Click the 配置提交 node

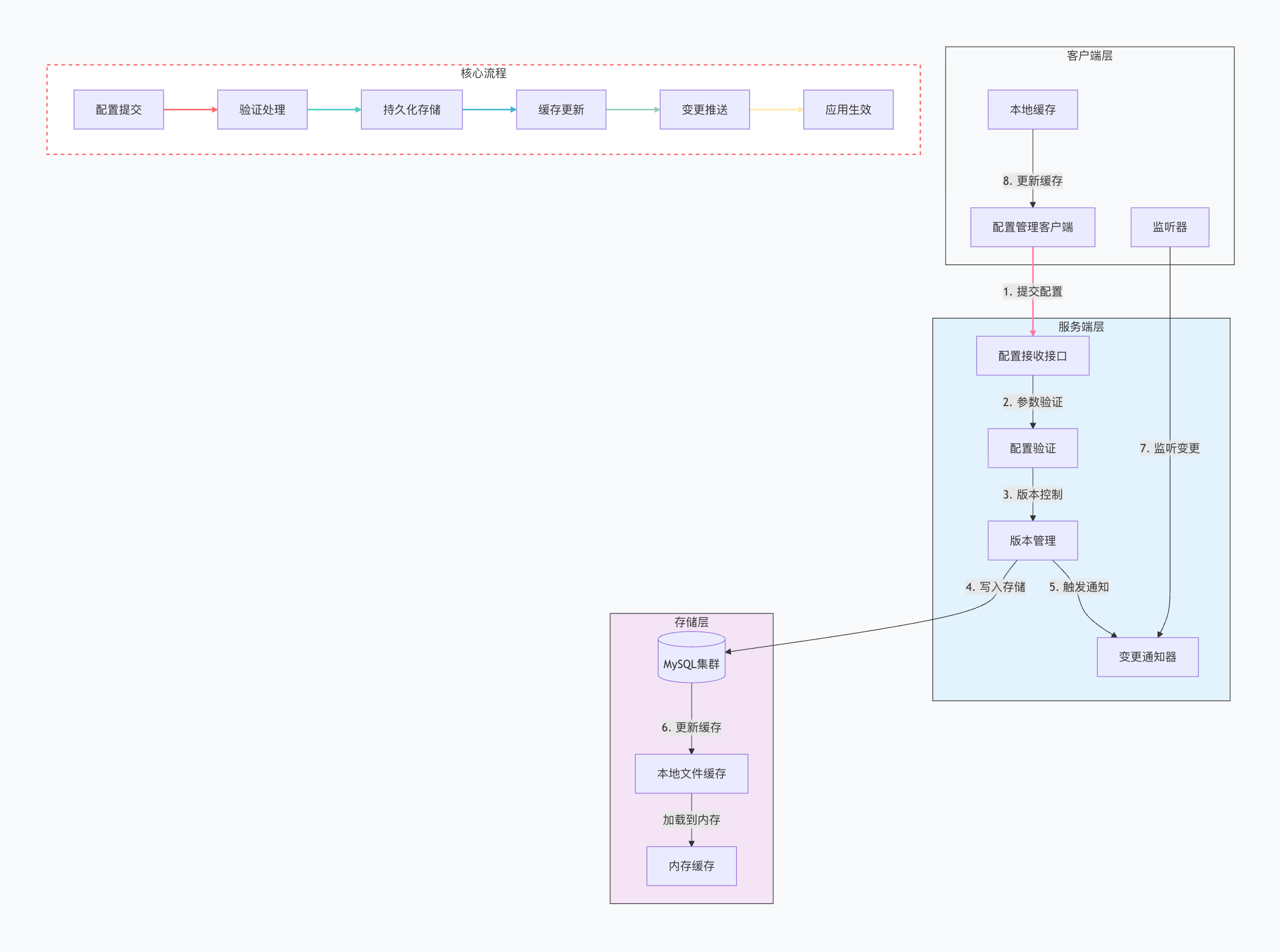pos(119,109)
